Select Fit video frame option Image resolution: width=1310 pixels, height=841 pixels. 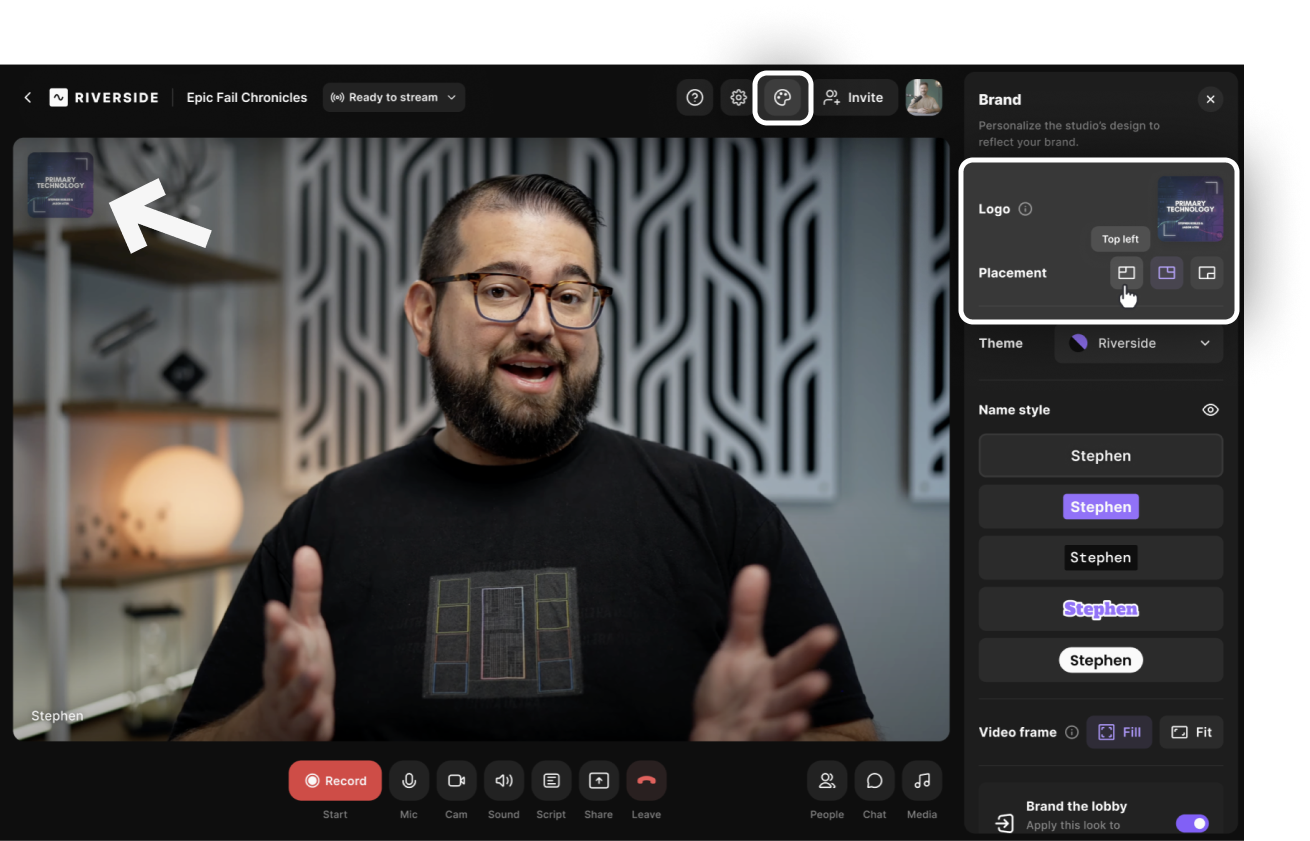coord(1191,732)
